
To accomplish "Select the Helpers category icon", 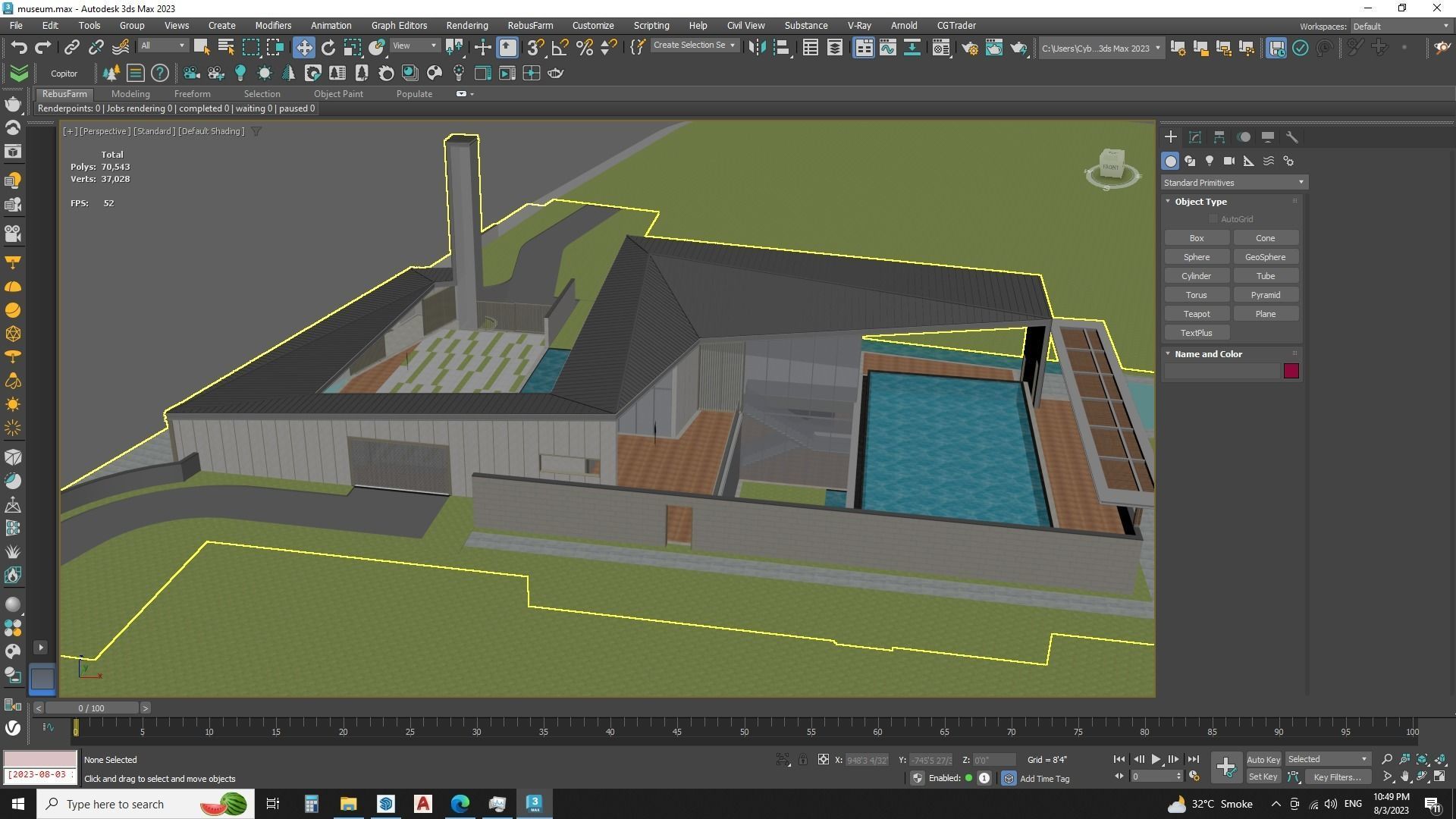I will 1249,161.
